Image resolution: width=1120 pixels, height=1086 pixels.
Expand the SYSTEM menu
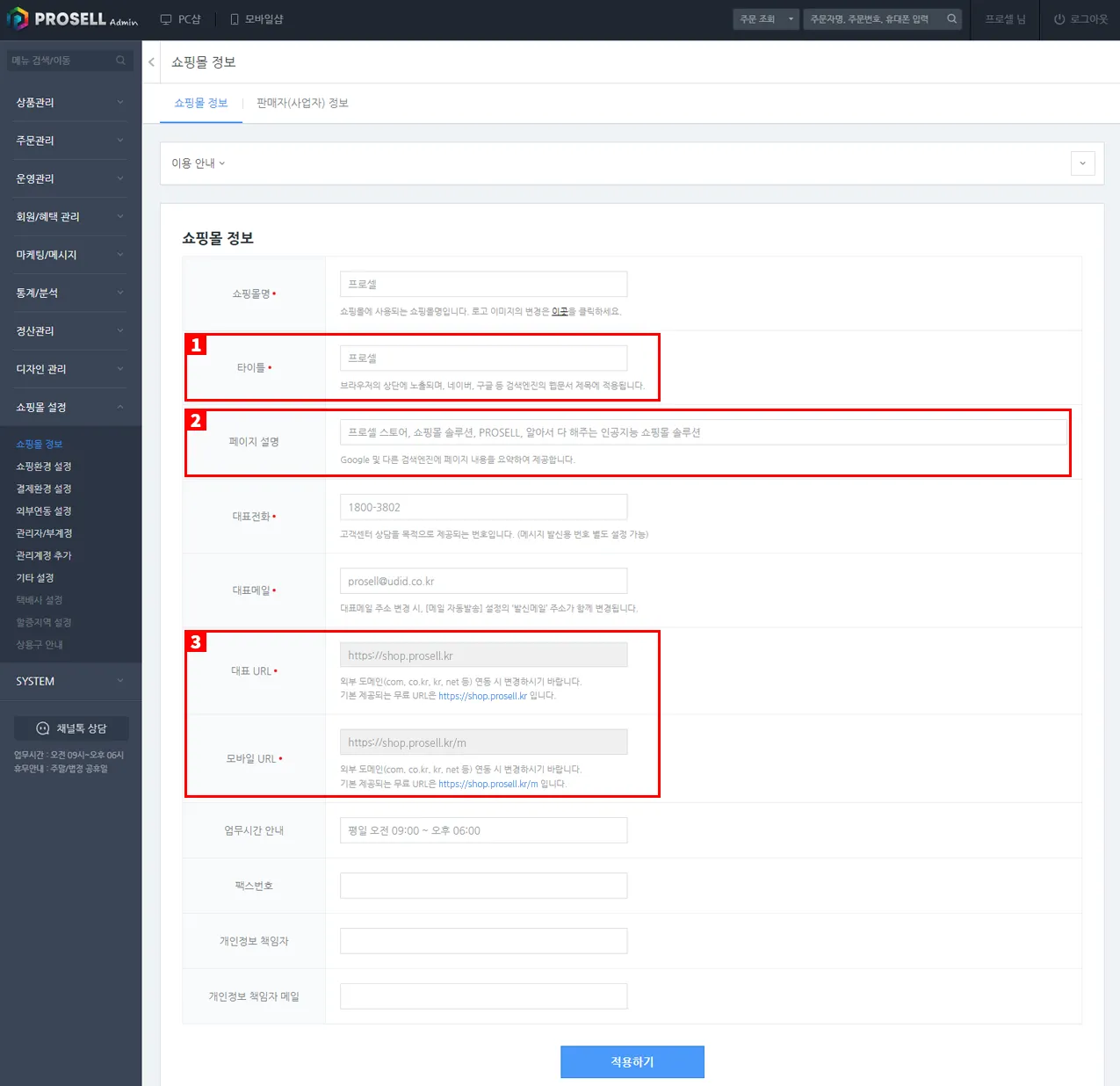click(70, 681)
